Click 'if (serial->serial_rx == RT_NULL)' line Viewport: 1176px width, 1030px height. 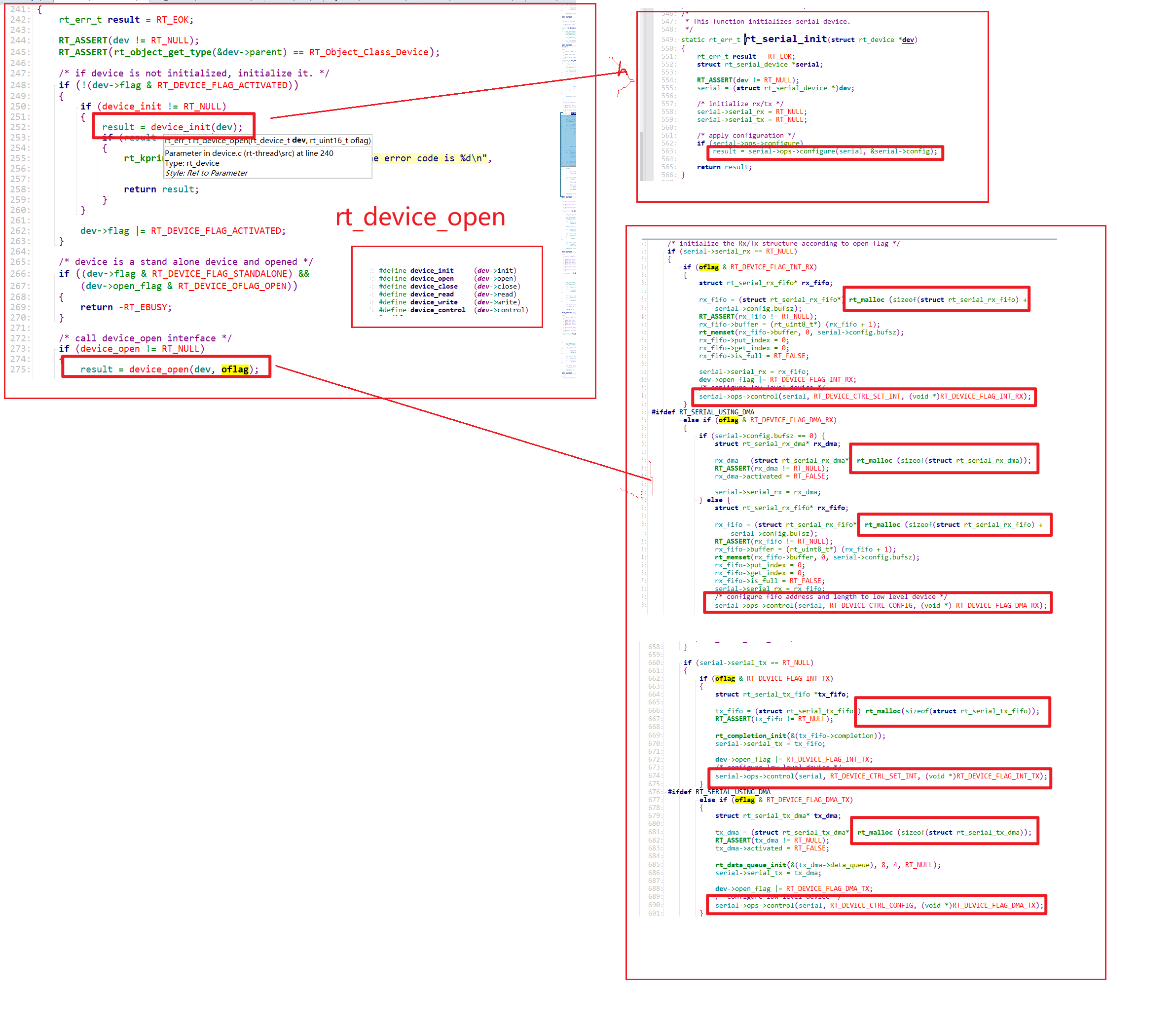732,251
